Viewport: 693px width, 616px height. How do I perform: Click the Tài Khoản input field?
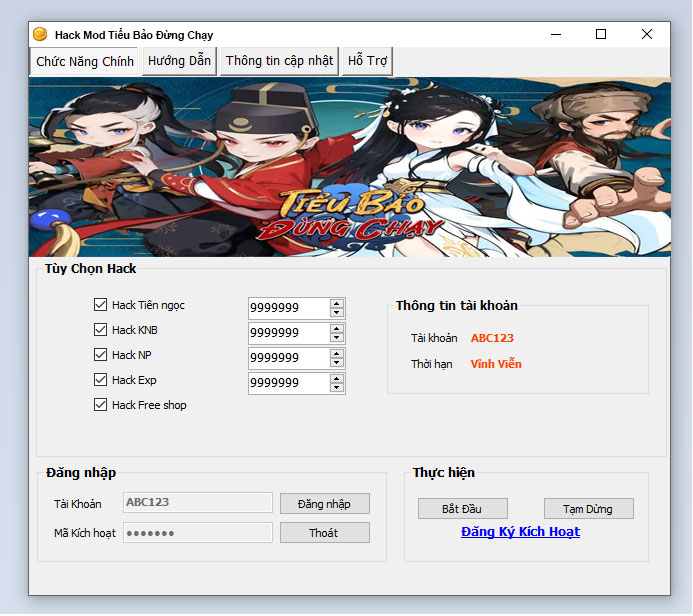coord(198,502)
